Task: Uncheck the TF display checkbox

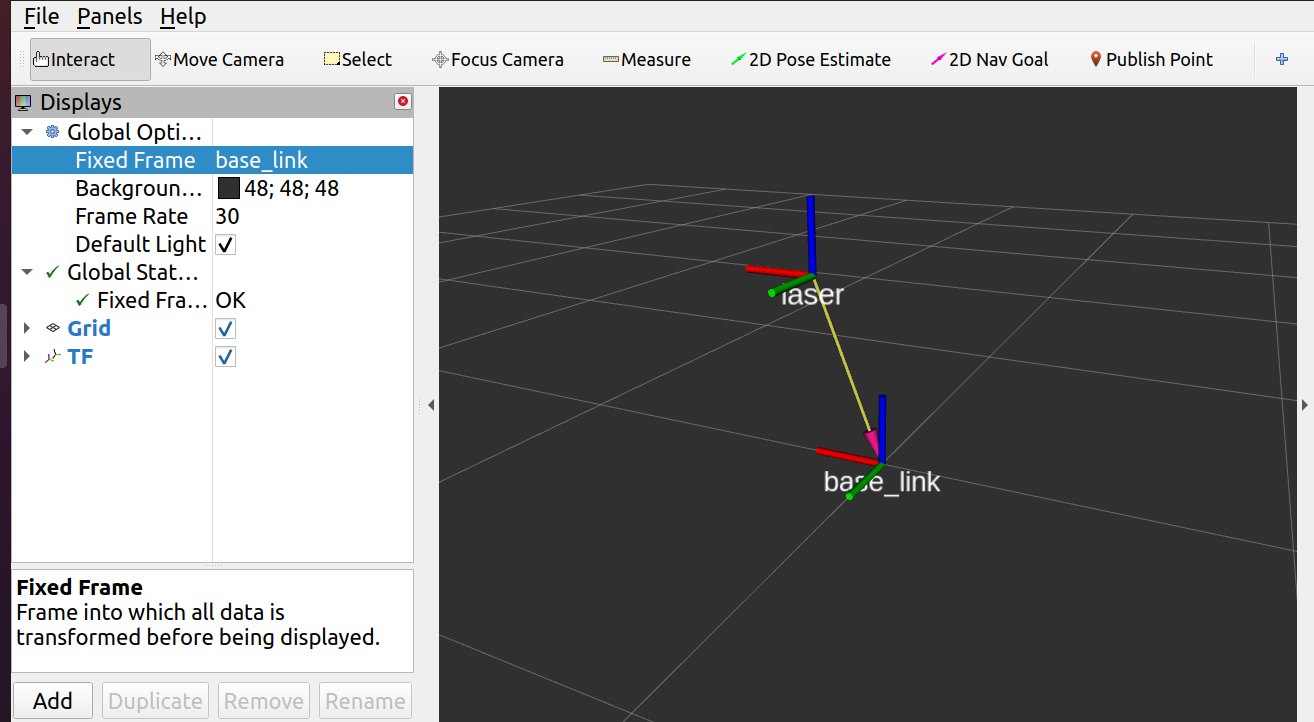Action: 226,357
